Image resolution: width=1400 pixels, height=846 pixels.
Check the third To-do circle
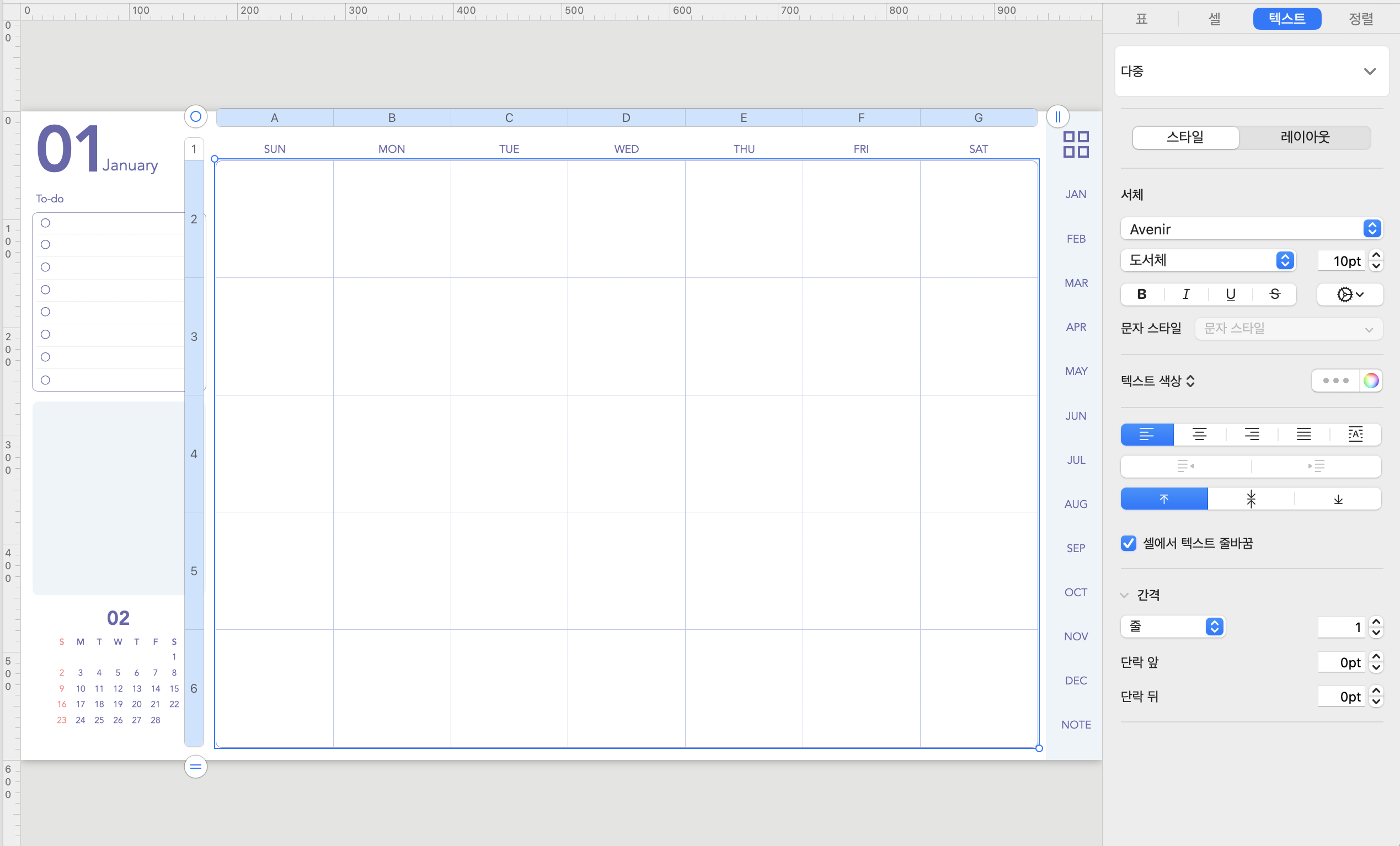tap(45, 267)
